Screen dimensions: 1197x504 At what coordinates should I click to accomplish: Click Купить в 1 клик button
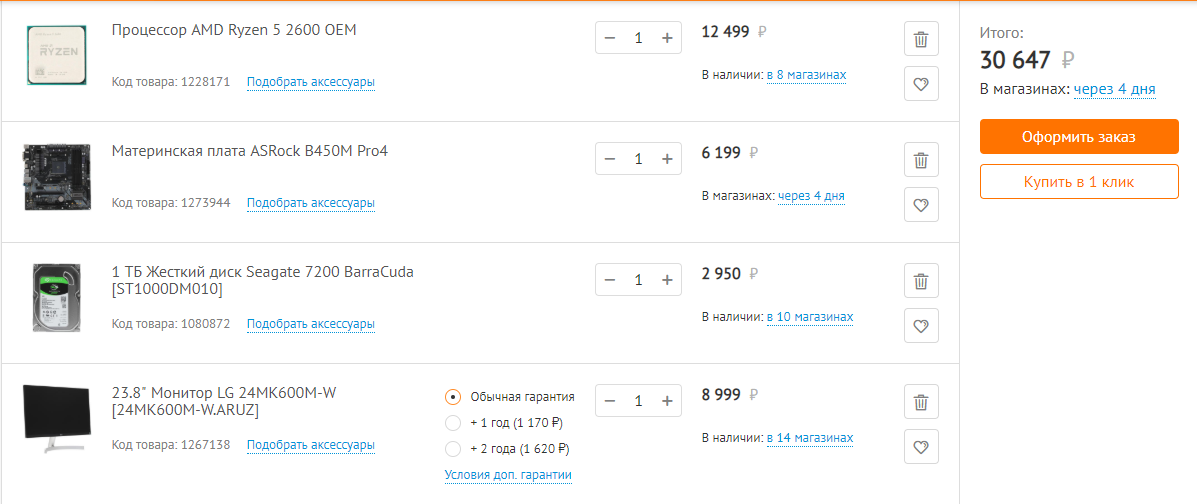[x=1079, y=182]
